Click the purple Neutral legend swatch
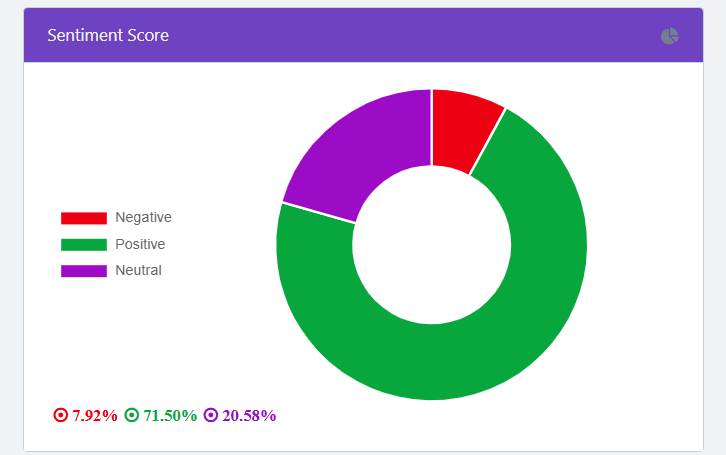Image resolution: width=726 pixels, height=455 pixels. [84, 271]
